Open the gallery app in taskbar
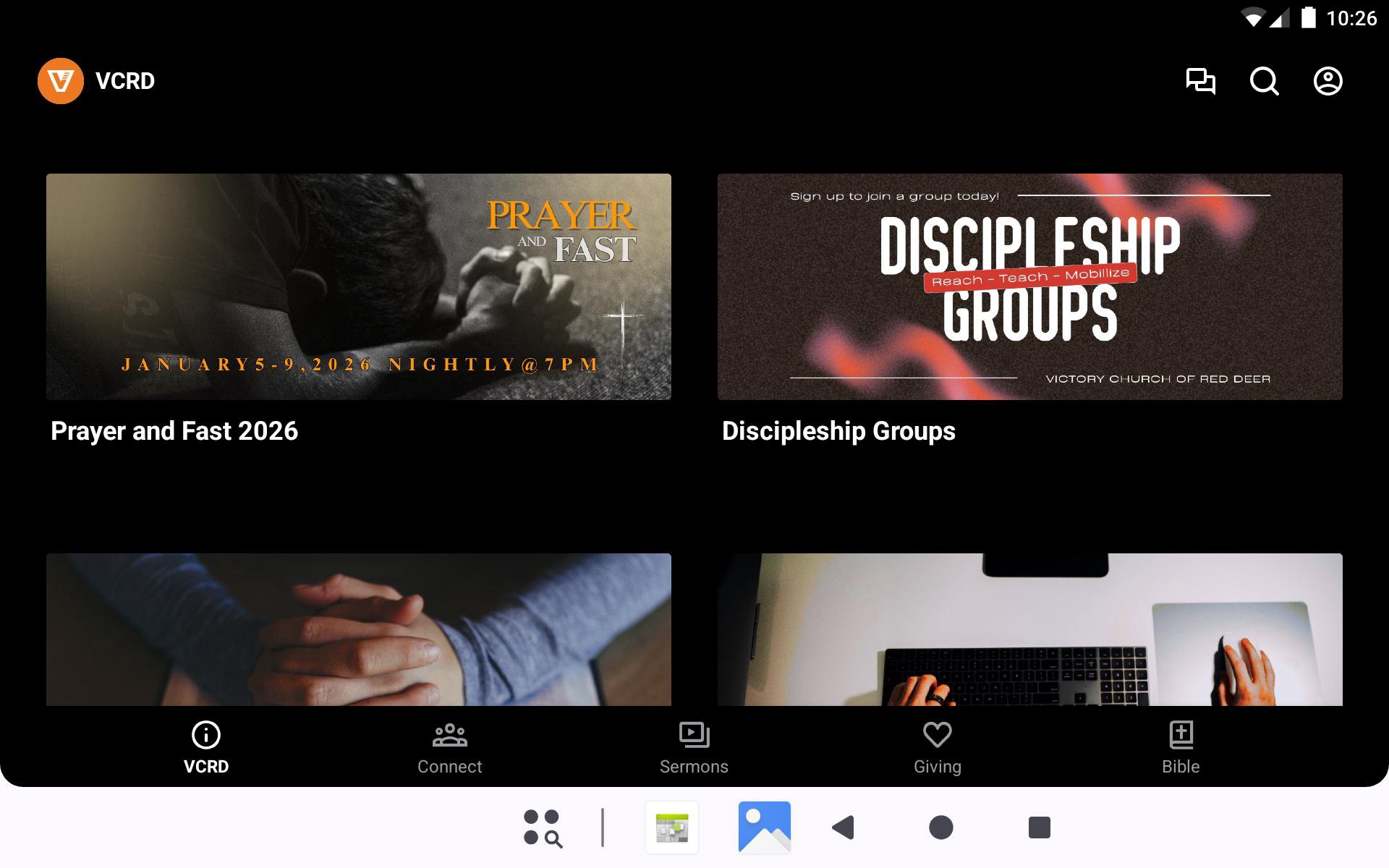1389x868 pixels. click(764, 827)
